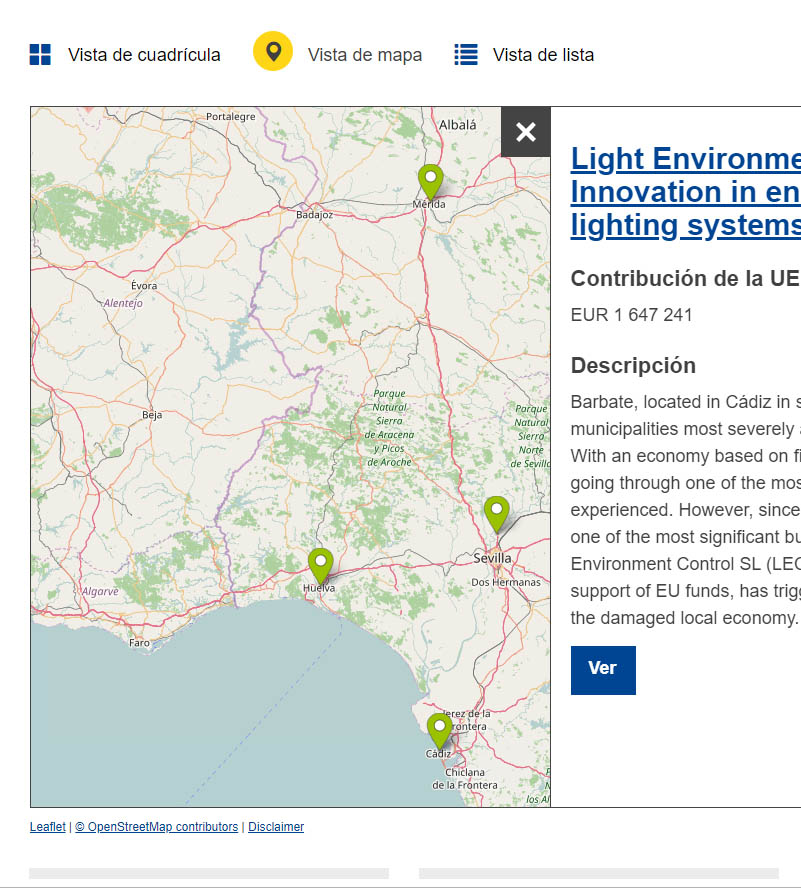The image size is (801, 888).
Task: Open the Light Environment project title link
Action: tap(685, 191)
